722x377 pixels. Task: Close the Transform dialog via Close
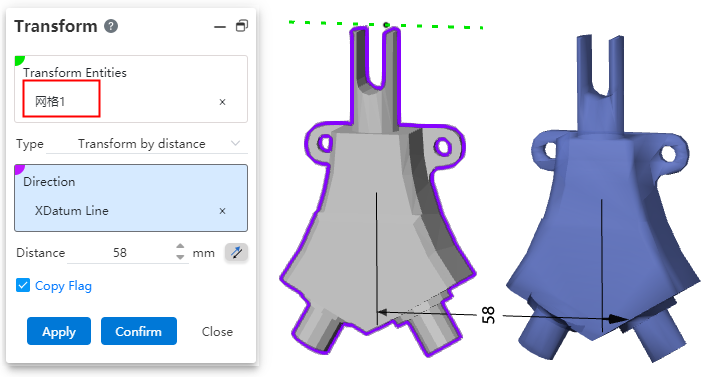point(217,331)
